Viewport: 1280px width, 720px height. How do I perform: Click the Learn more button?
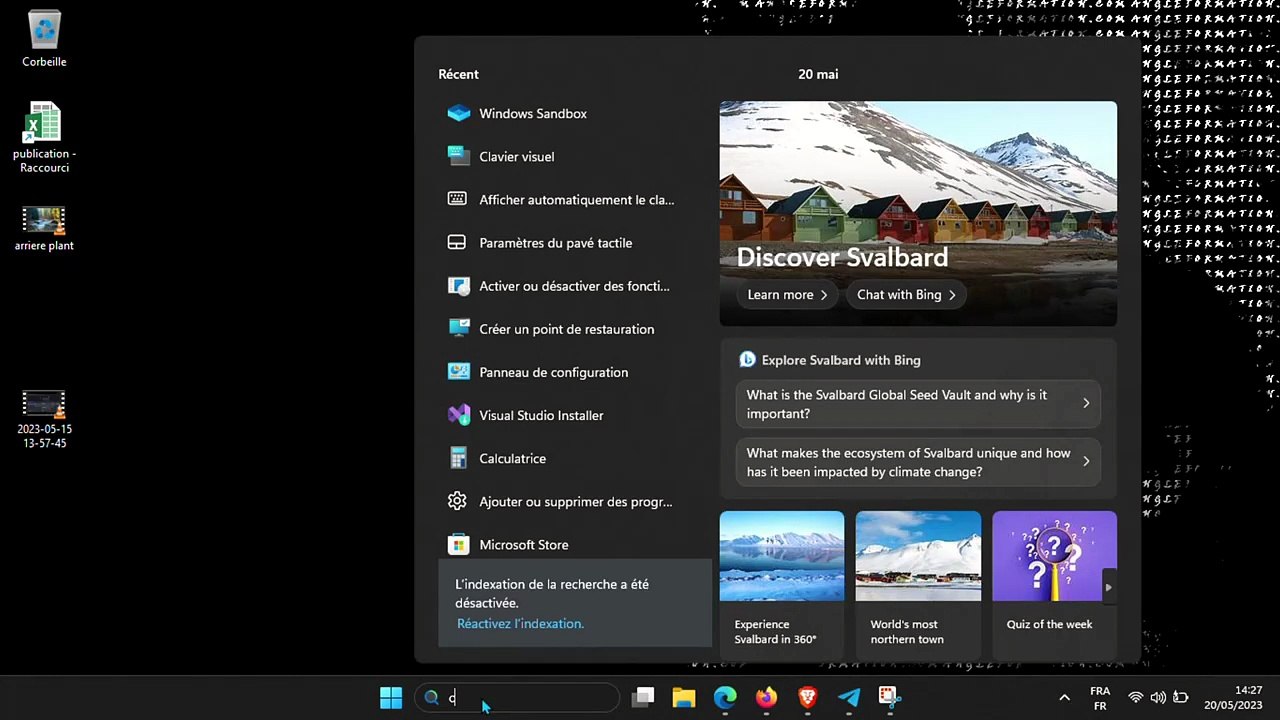787,295
